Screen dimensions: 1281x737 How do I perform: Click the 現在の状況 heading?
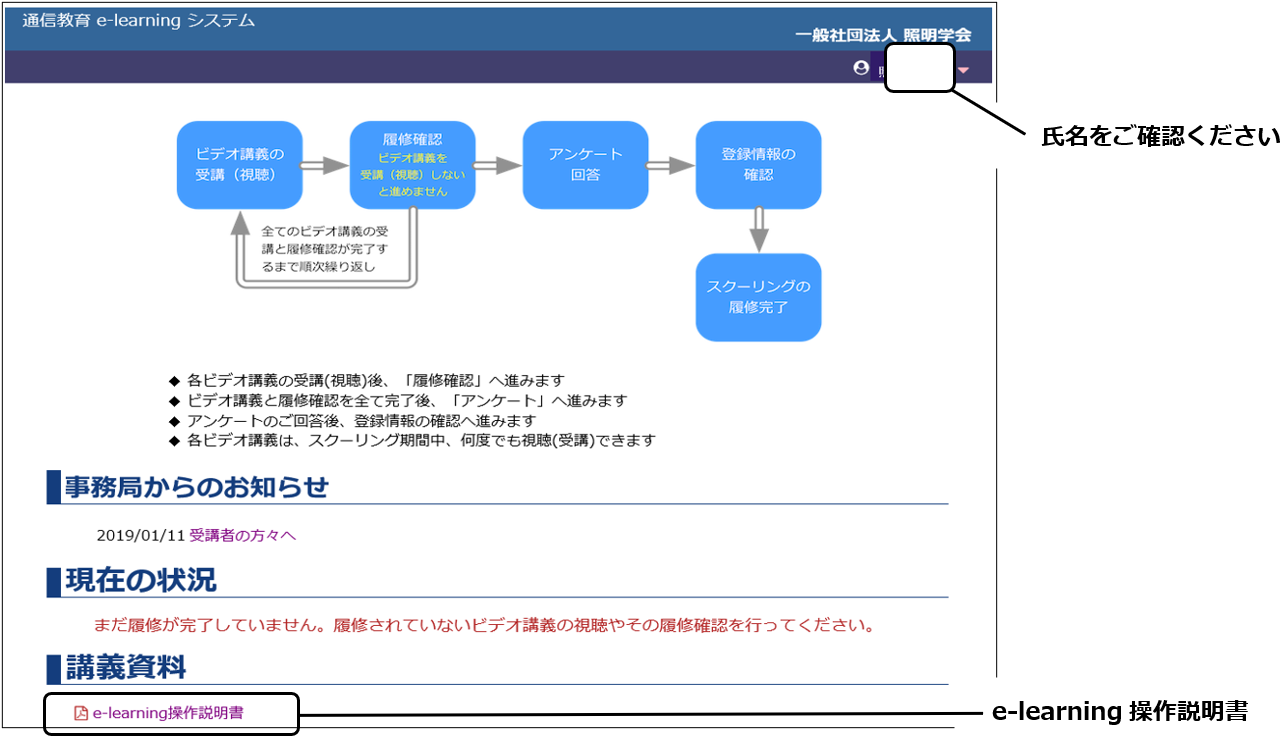tap(140, 580)
